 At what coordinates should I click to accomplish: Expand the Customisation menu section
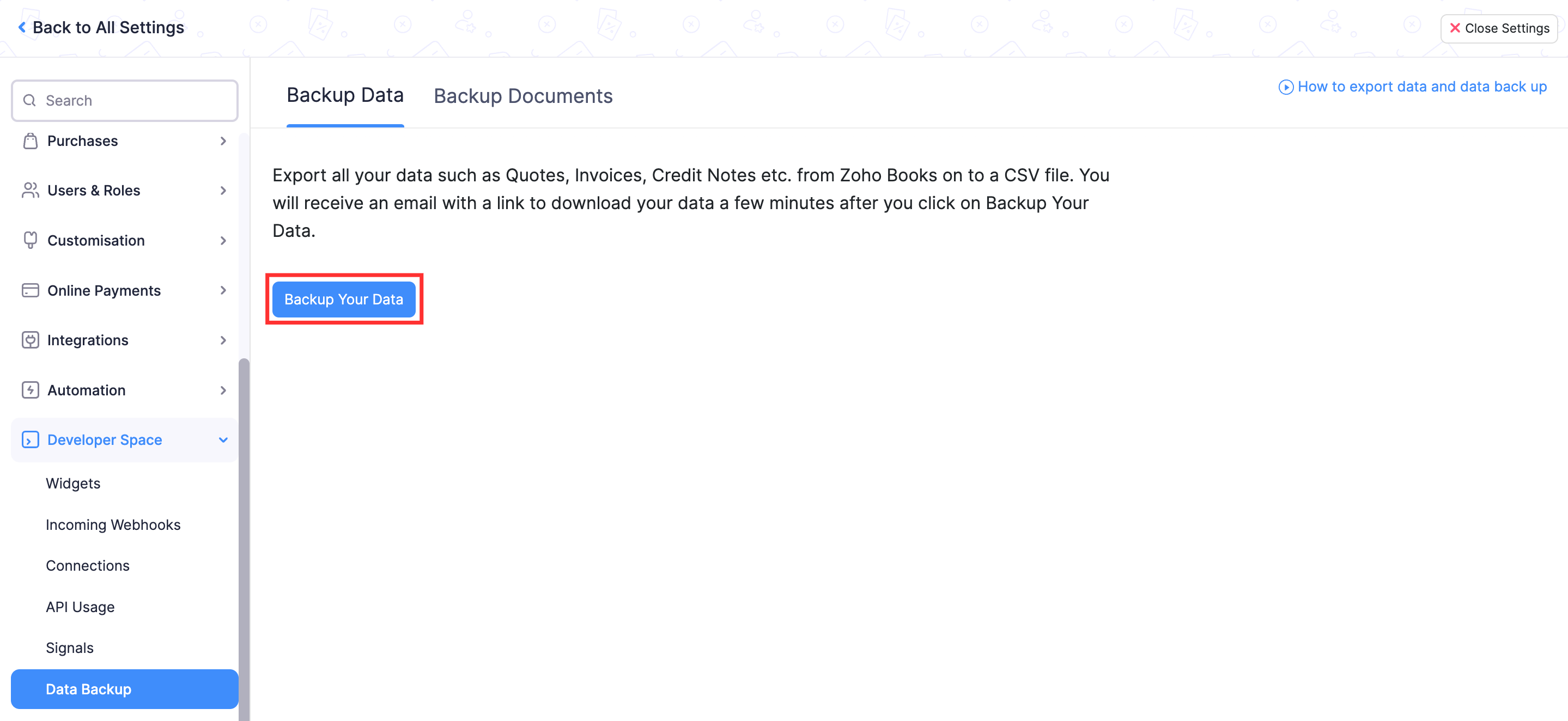coord(124,240)
